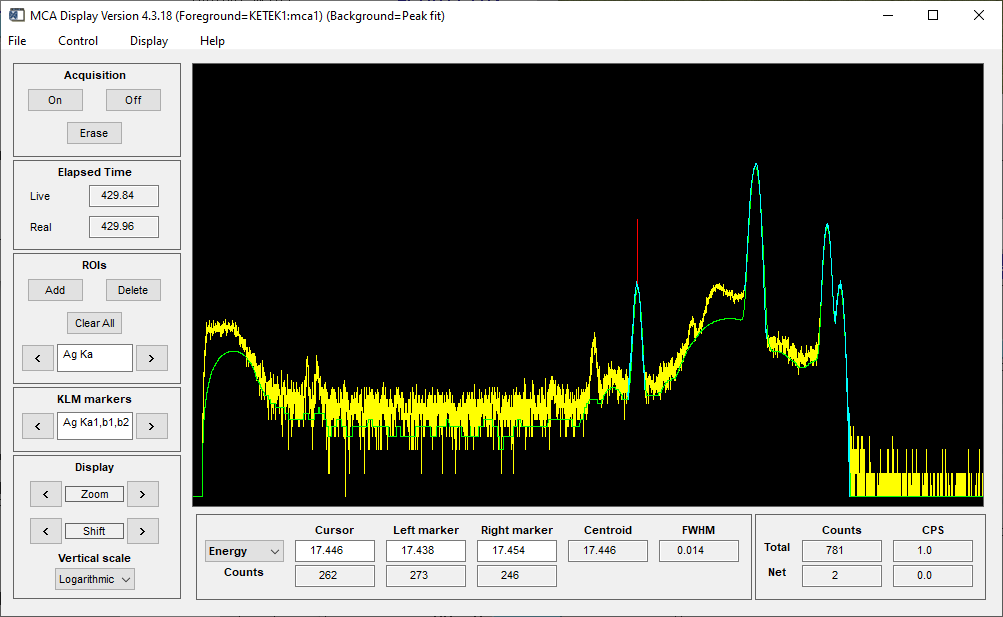This screenshot has height=617, width=1003.
Task: Click the Centroid value 17.446
Action: (x=608, y=551)
